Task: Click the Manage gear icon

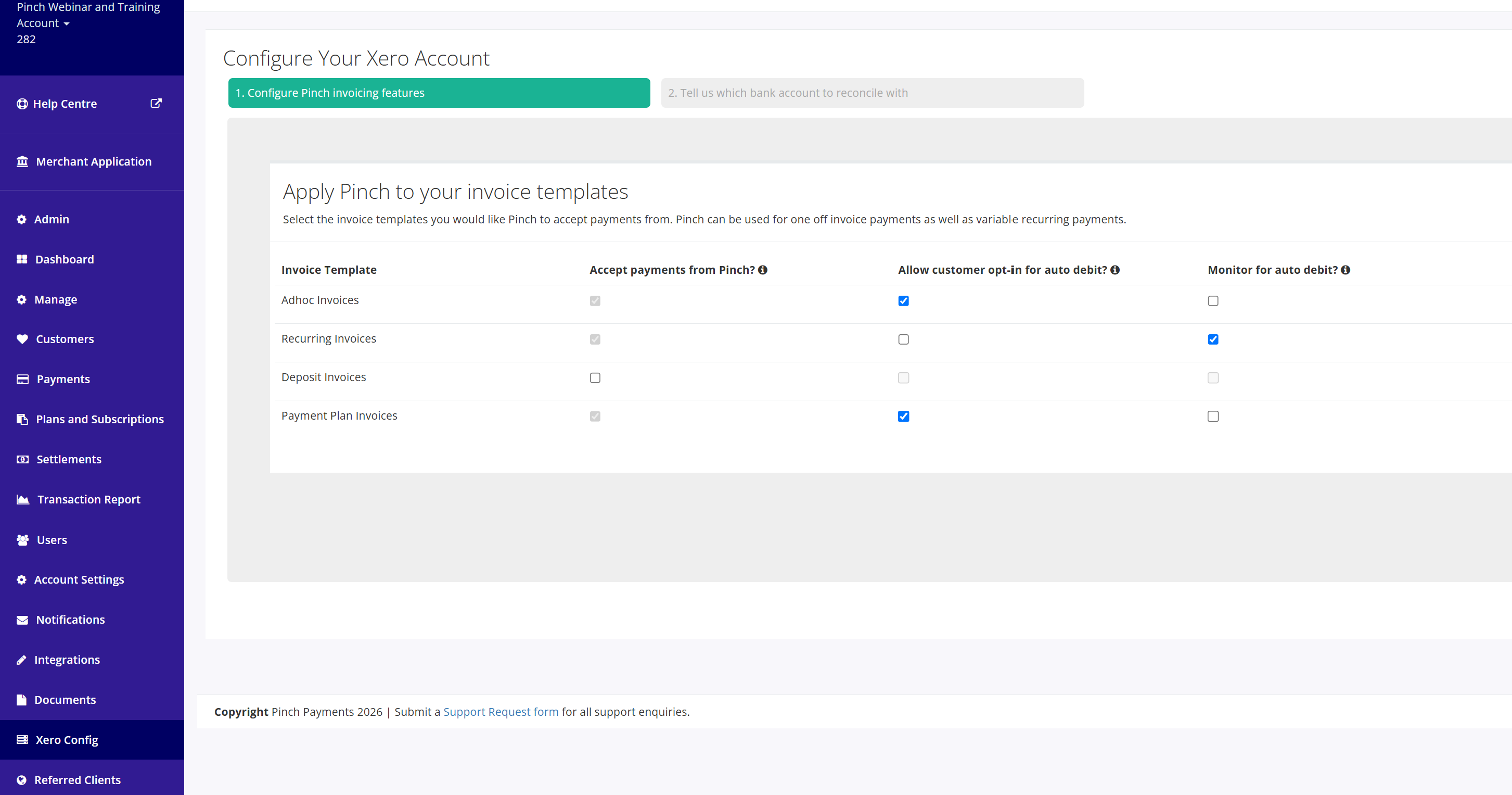Action: (x=22, y=300)
